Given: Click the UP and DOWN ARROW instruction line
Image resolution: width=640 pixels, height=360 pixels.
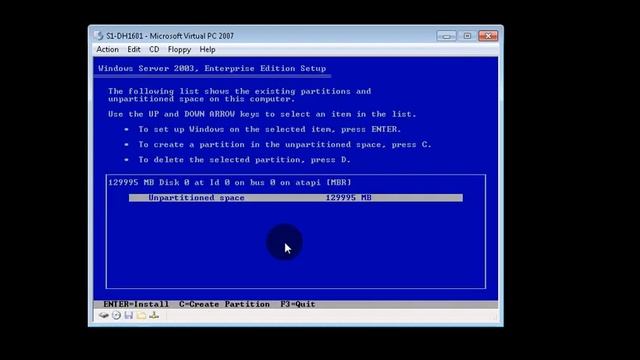Looking at the screenshot, I should pos(262,114).
